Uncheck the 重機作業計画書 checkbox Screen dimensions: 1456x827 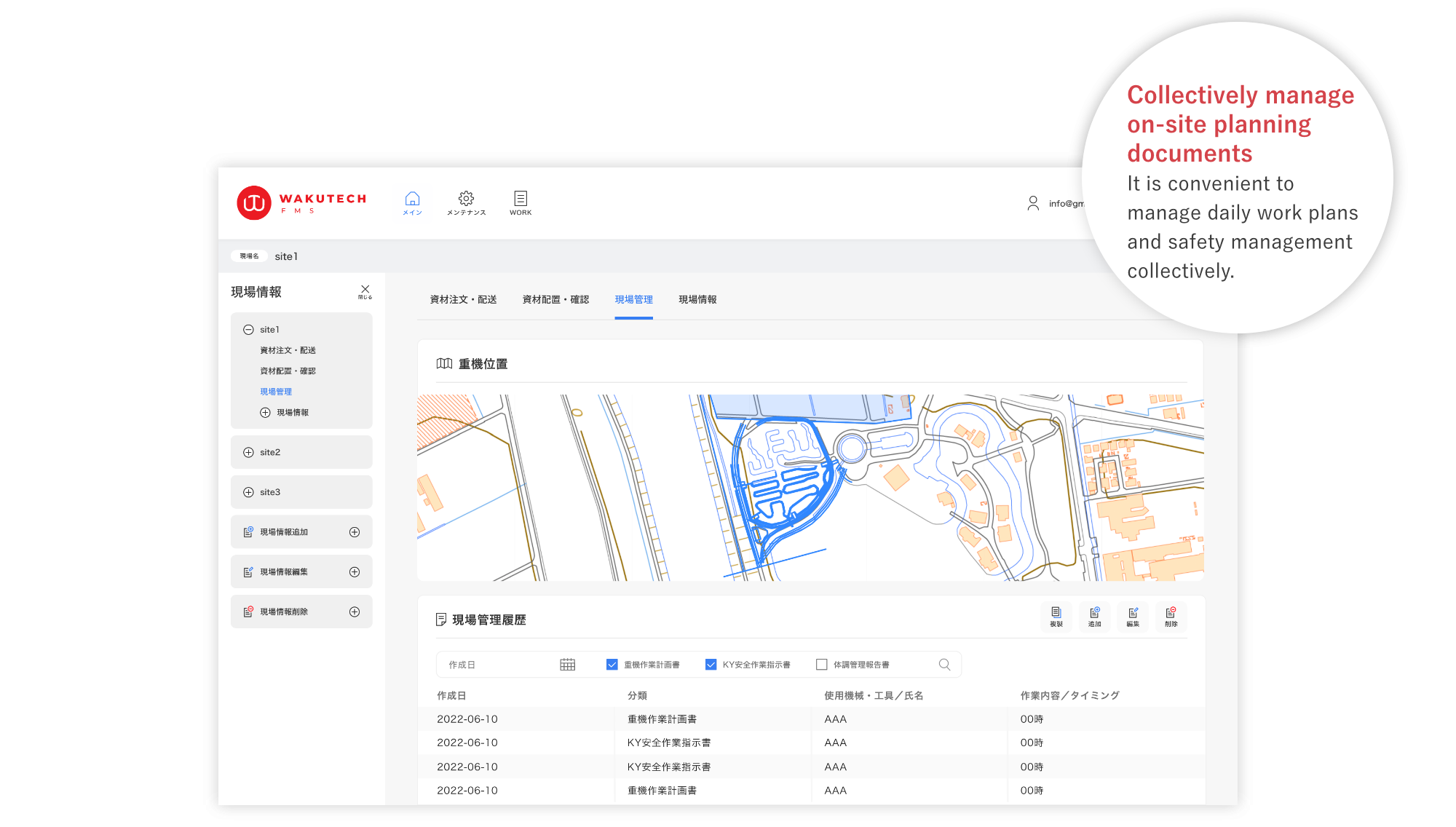pos(612,665)
